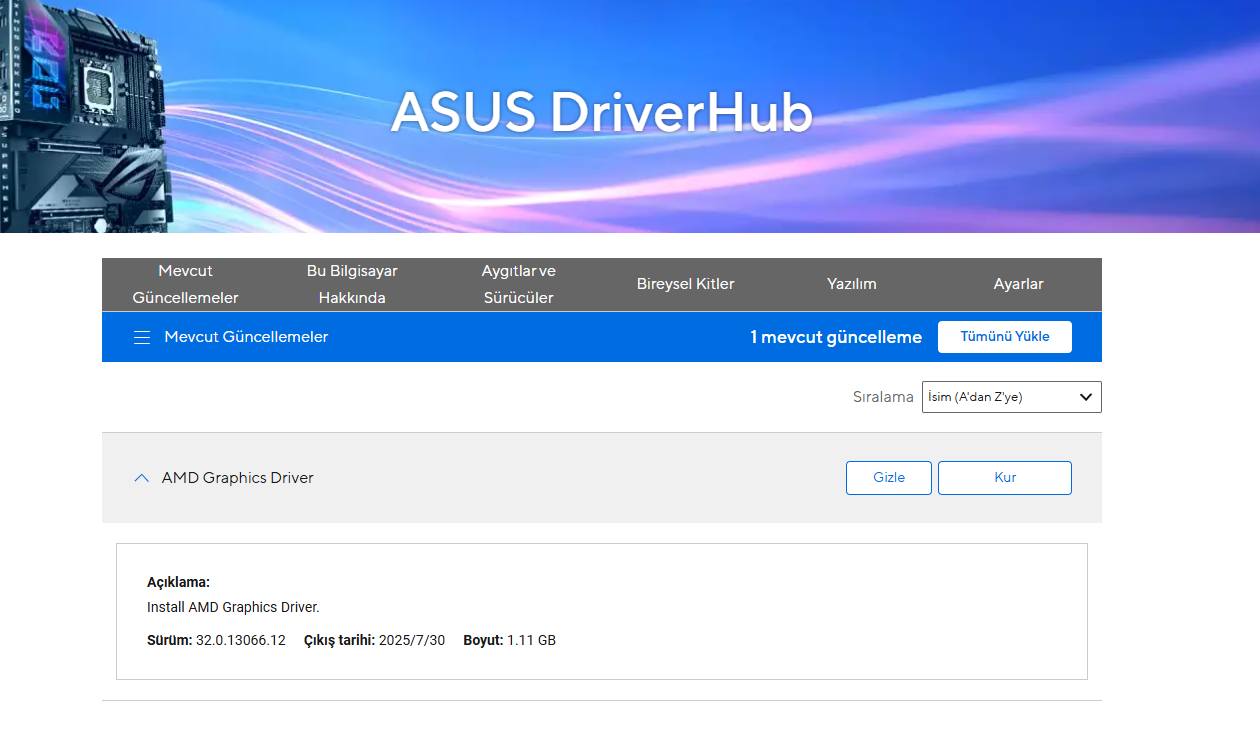The image size is (1260, 754).
Task: Open the Bu Bilgisayar Hakkında tab
Action: tap(352, 284)
